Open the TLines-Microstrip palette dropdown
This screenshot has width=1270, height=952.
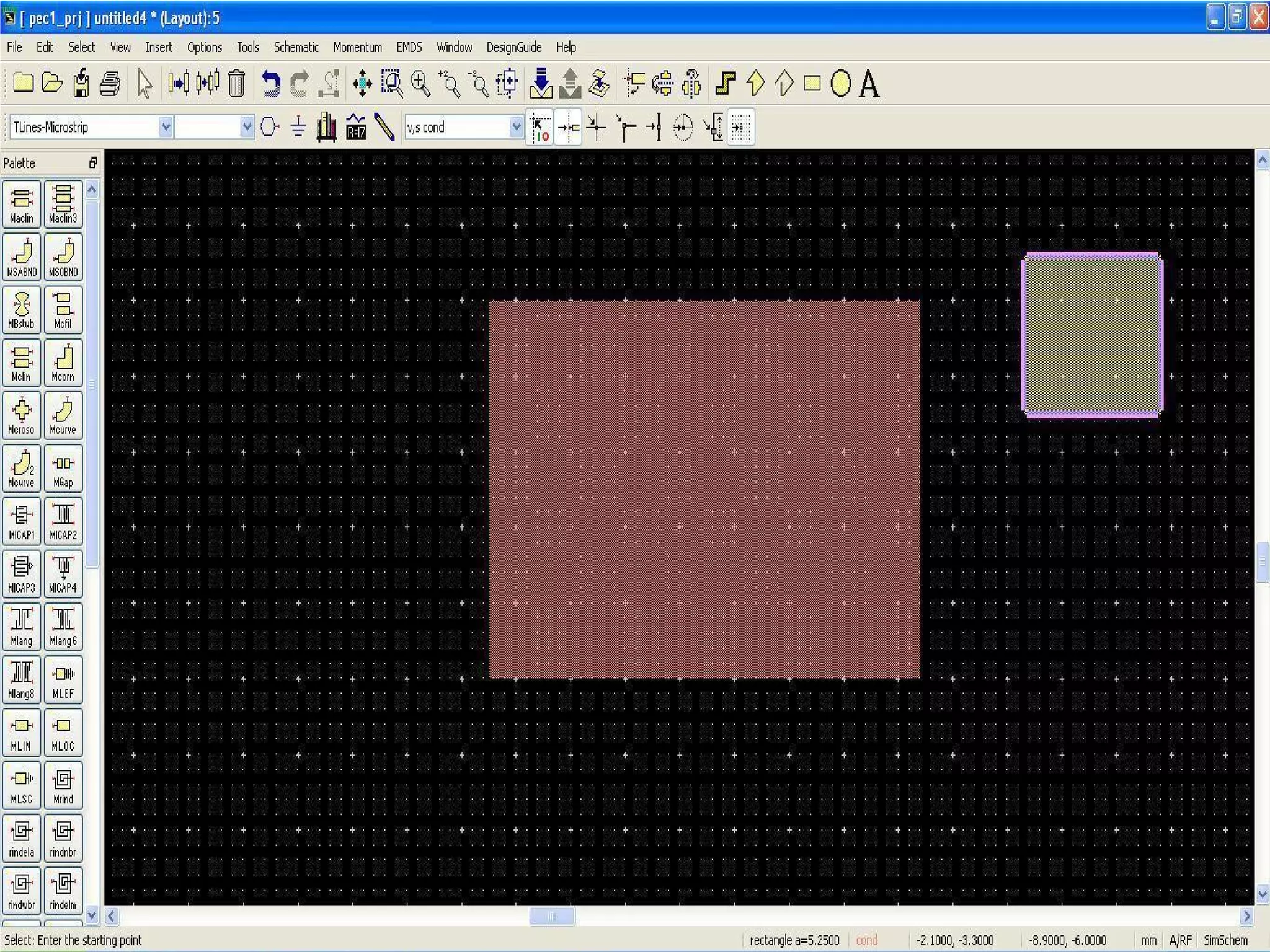pyautogui.click(x=166, y=127)
